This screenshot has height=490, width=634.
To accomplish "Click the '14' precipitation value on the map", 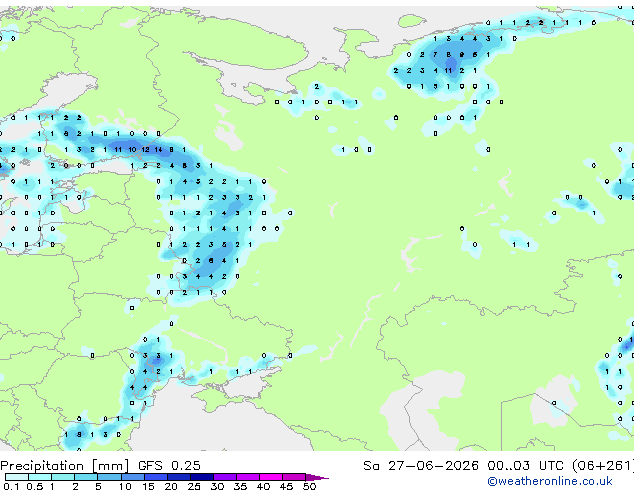I will coord(158,150).
